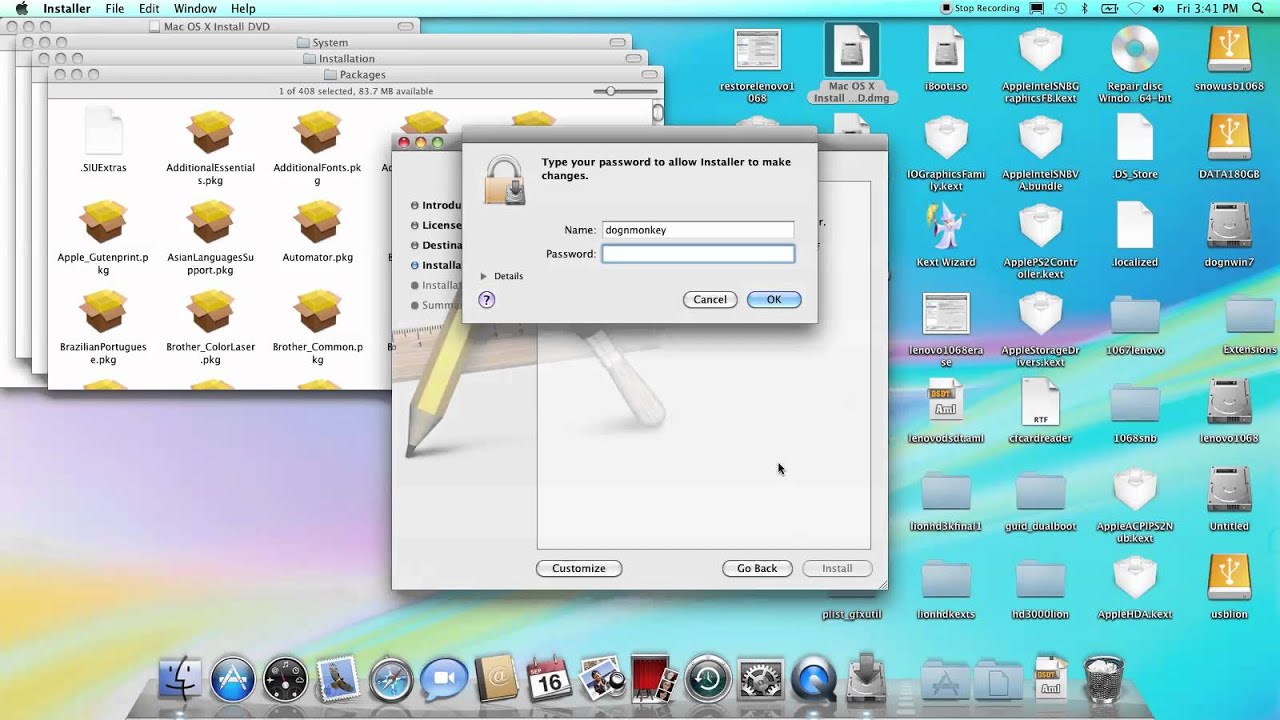Select Mac OS X Install DVD.dmg on desktop
This screenshot has height=720, width=1280.
851,51
